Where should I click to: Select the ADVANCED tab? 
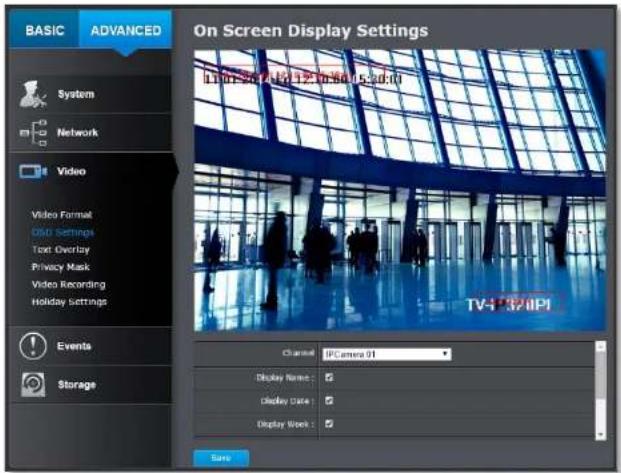click(x=126, y=30)
